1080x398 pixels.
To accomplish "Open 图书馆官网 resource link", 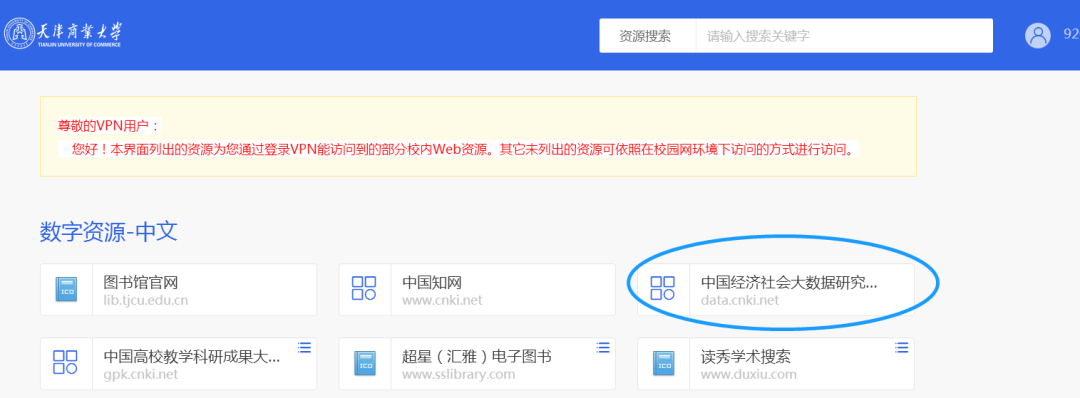I will pos(141,282).
